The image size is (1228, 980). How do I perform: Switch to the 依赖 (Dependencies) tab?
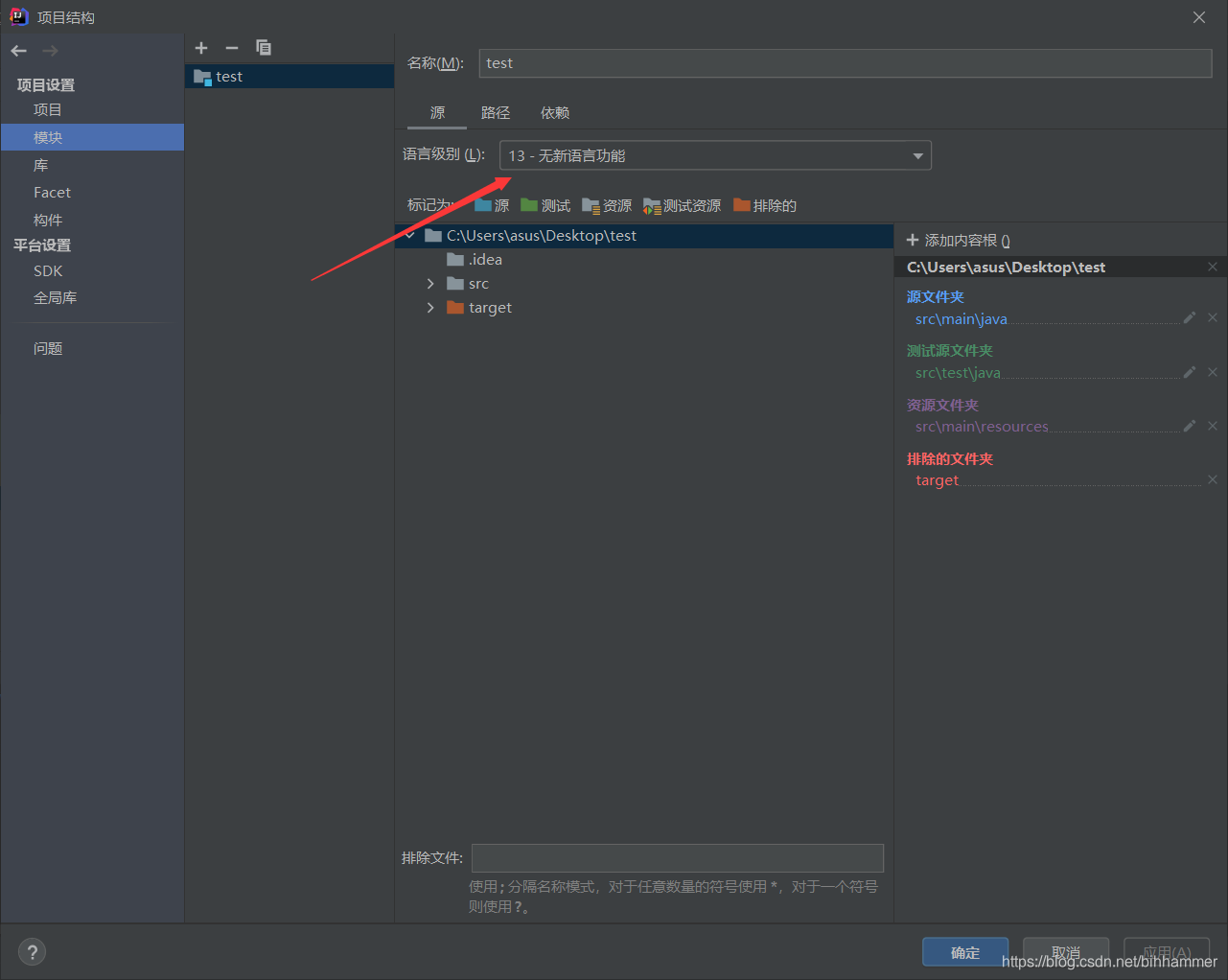(555, 113)
